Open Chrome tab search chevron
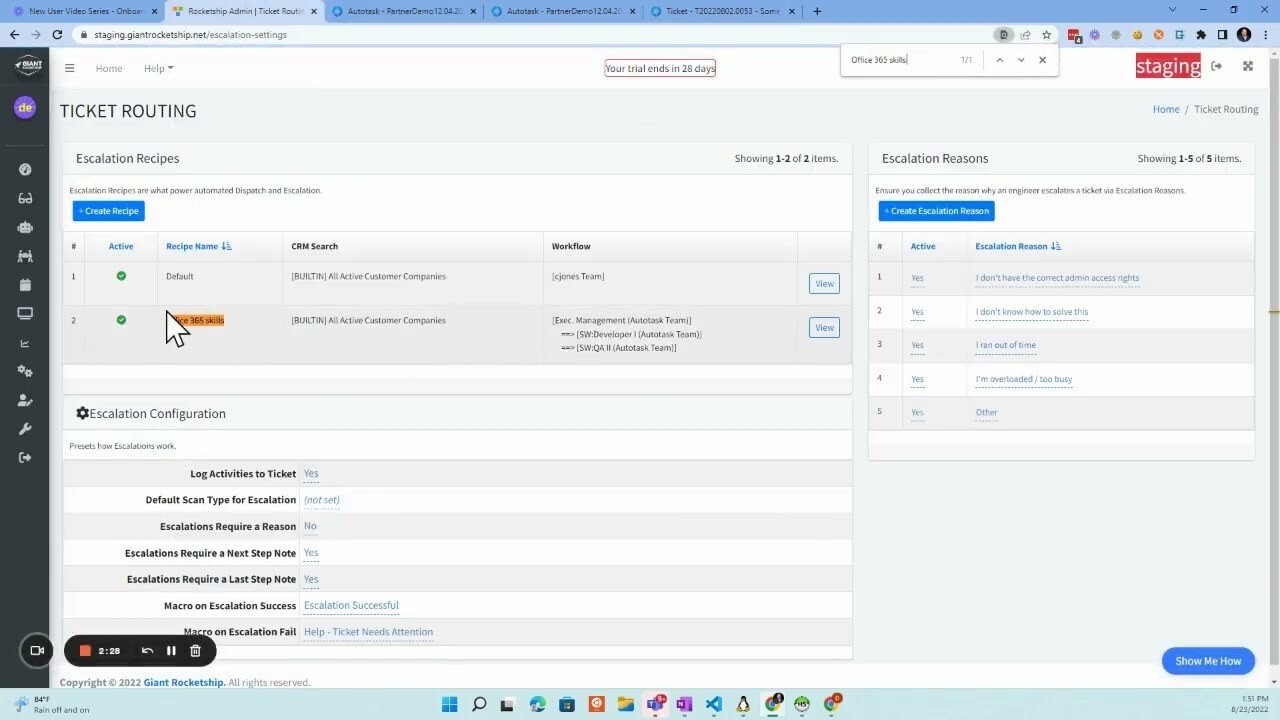Image resolution: width=1280 pixels, height=720 pixels. click(1173, 10)
